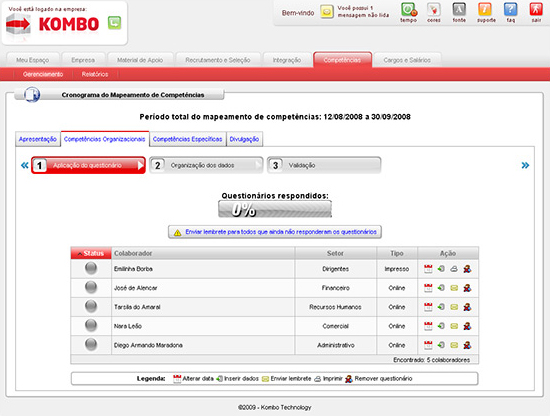Go to previous step with left double arrow
The height and width of the screenshot is (416, 550).
pos(24,165)
